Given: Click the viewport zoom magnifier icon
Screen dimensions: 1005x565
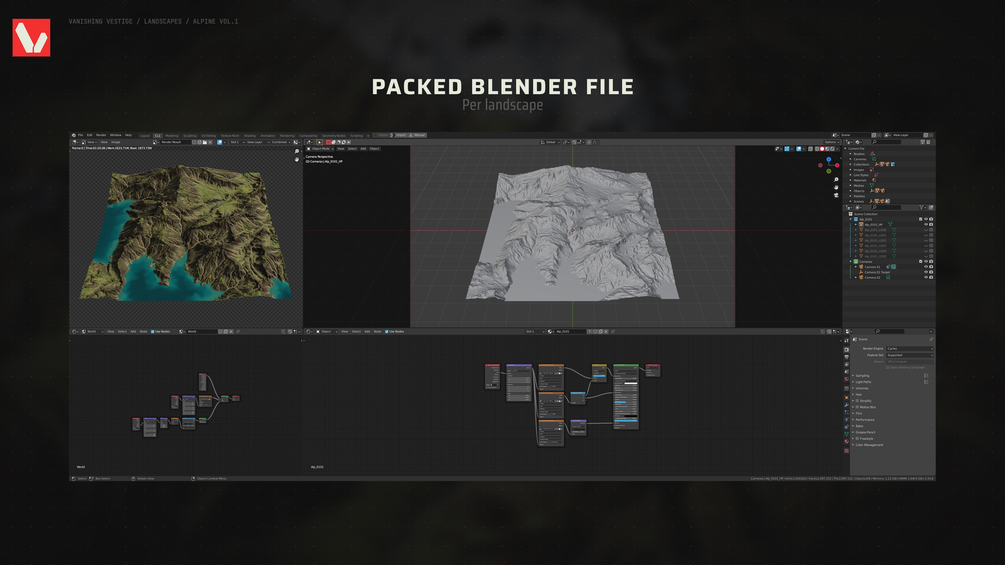Looking at the screenshot, I should [x=836, y=179].
